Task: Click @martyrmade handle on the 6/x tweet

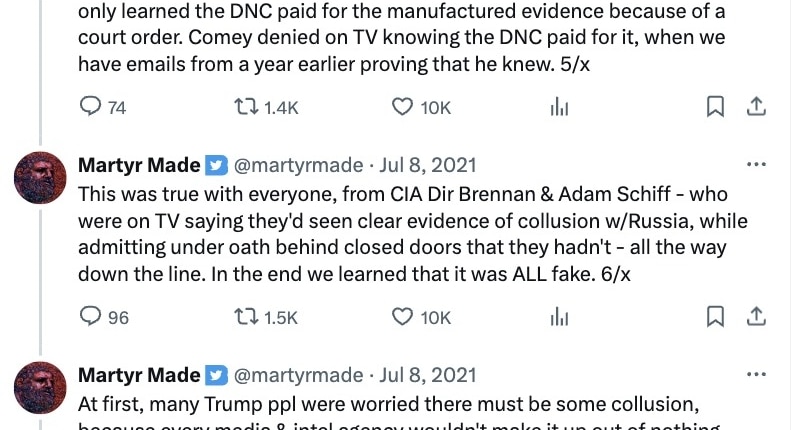Action: coord(297,165)
